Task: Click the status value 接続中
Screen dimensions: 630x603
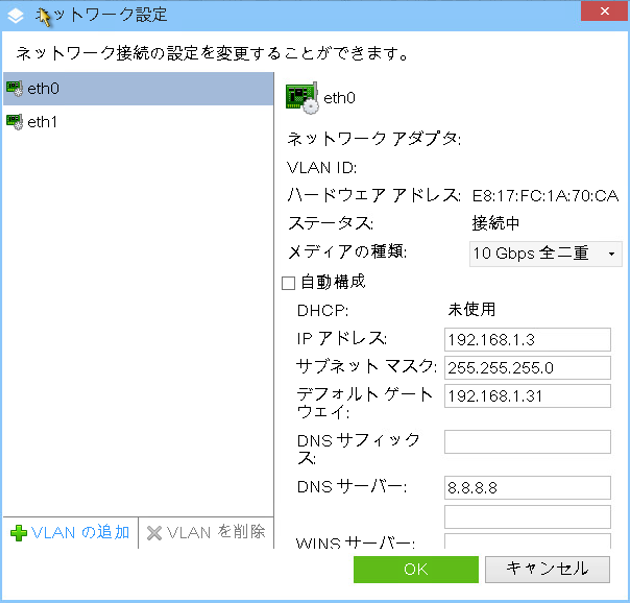Action: 495,223
